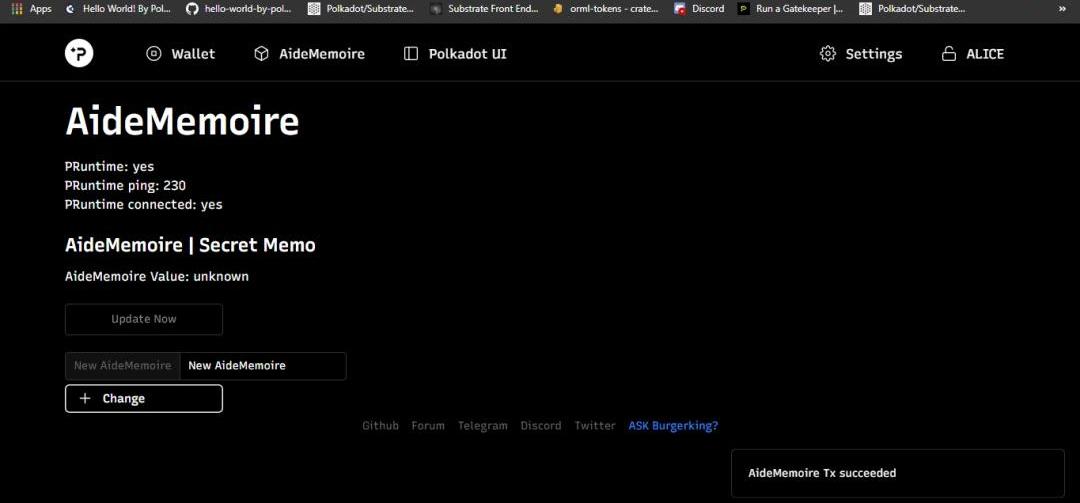Click the AideMemoire Tx succeeded notification

pyautogui.click(x=897, y=473)
